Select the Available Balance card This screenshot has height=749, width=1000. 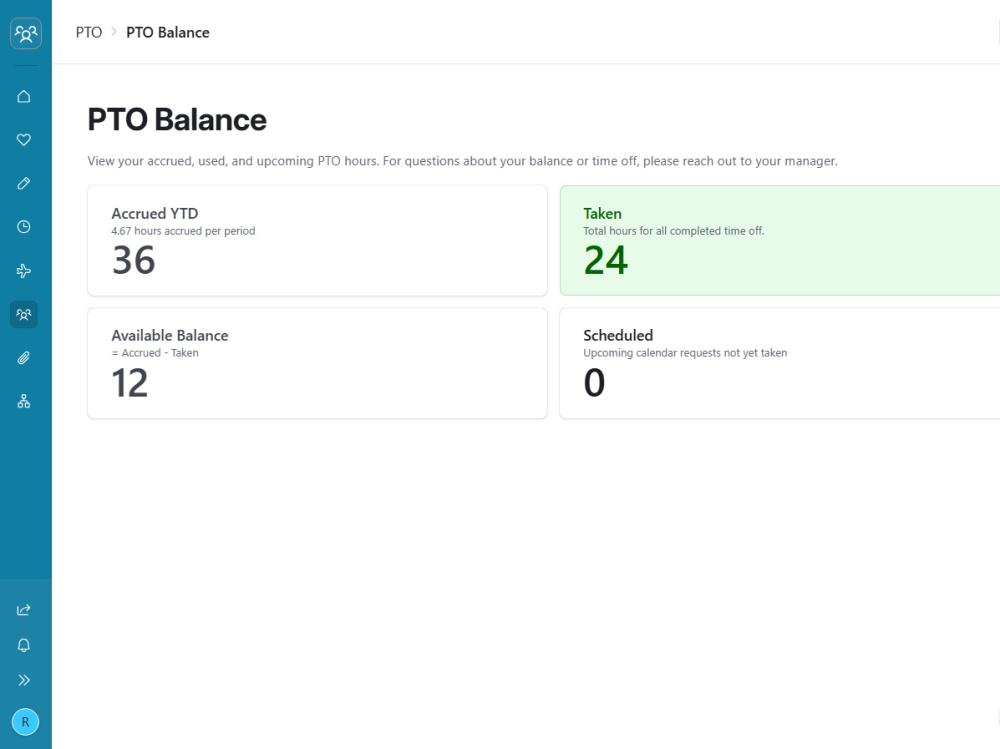[318, 363]
